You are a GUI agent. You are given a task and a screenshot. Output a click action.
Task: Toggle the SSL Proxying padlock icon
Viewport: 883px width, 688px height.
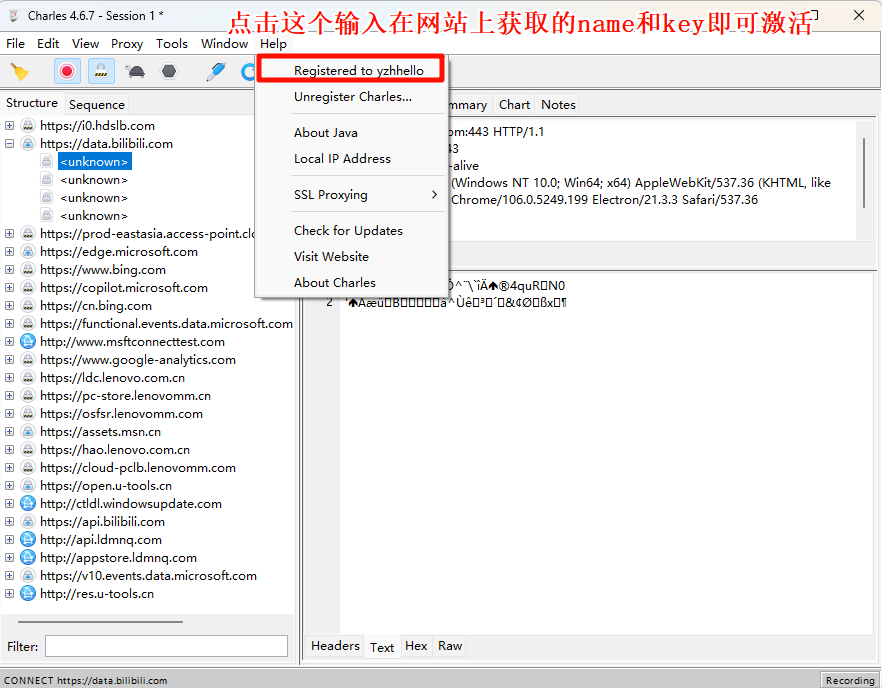click(x=100, y=71)
